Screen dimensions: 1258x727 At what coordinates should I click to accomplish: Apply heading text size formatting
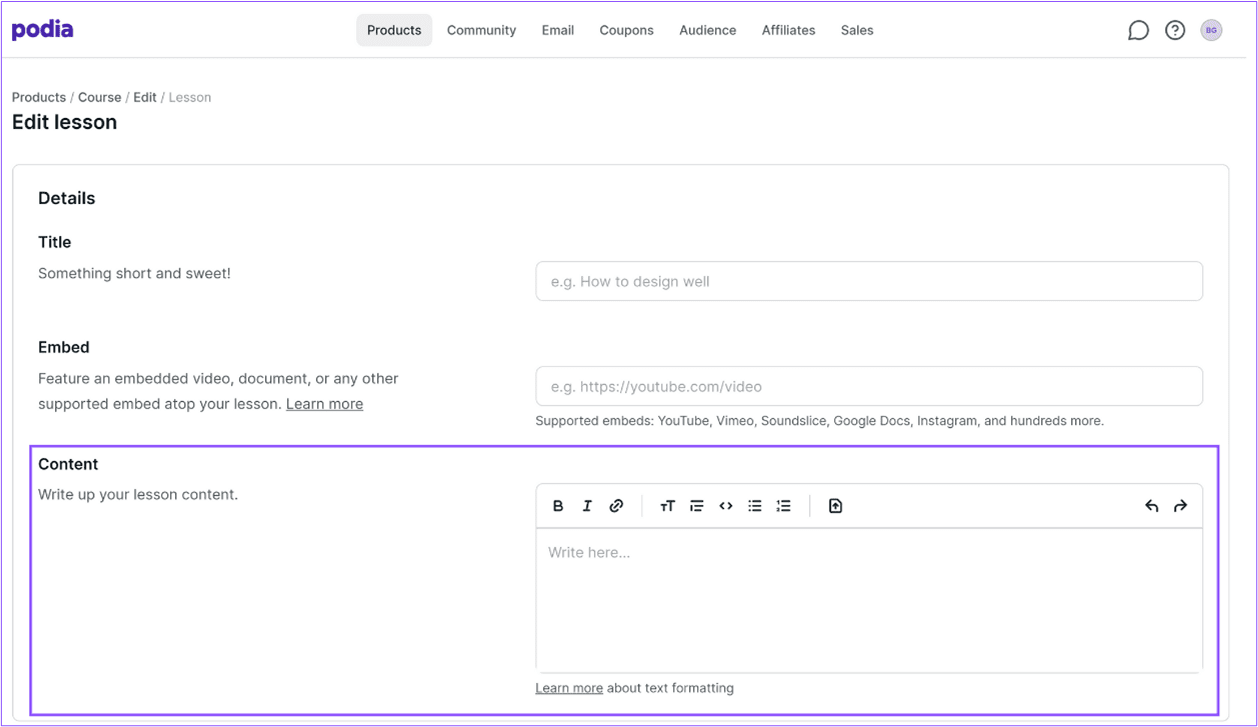(667, 506)
